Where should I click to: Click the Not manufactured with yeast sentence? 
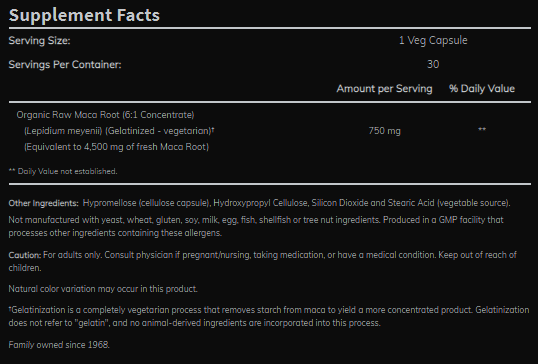click(x=256, y=226)
